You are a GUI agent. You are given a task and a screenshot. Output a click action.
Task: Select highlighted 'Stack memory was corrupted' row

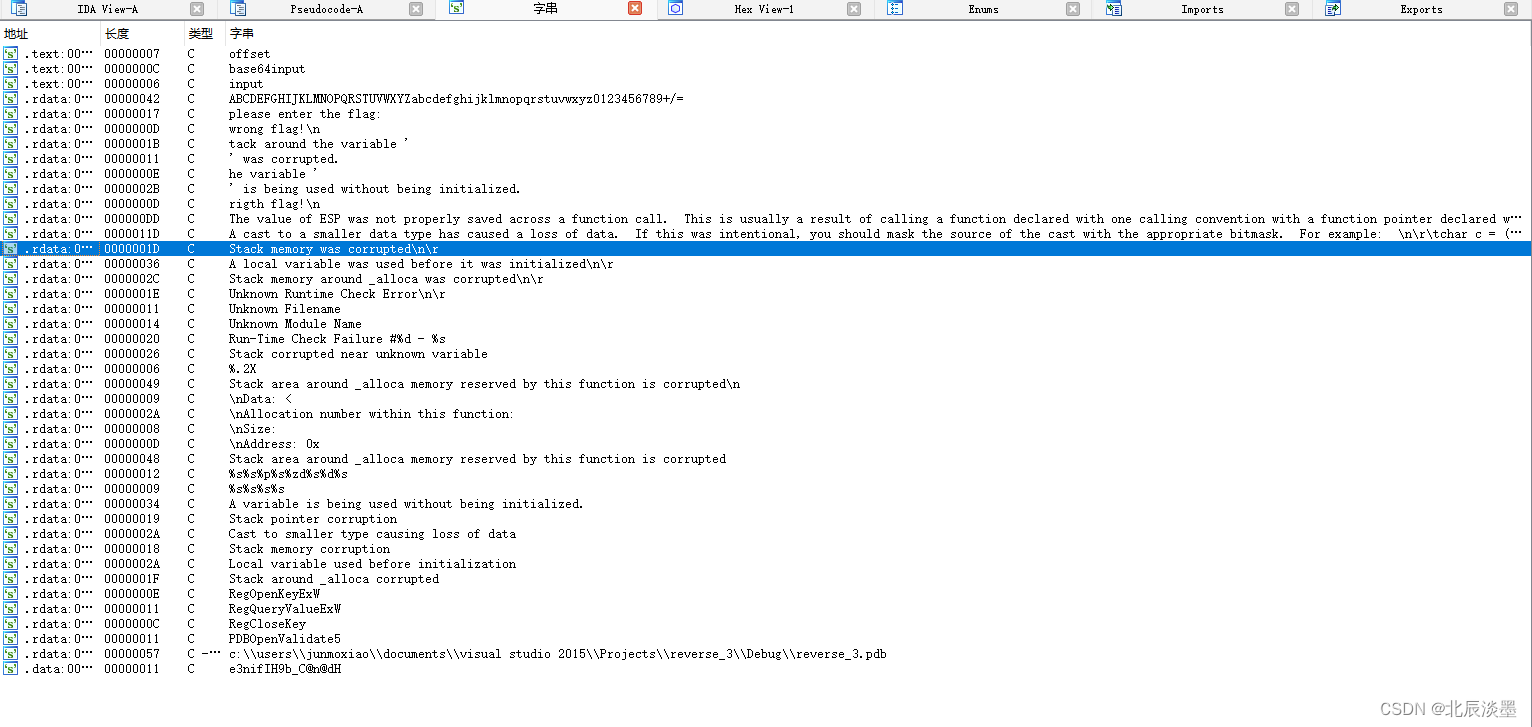pyautogui.click(x=766, y=249)
